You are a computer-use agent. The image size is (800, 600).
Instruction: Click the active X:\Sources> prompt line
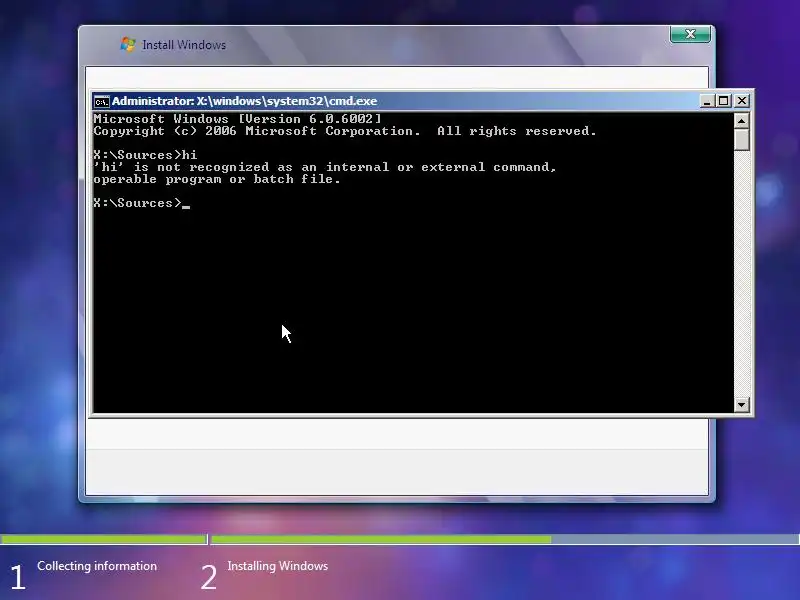click(x=141, y=203)
